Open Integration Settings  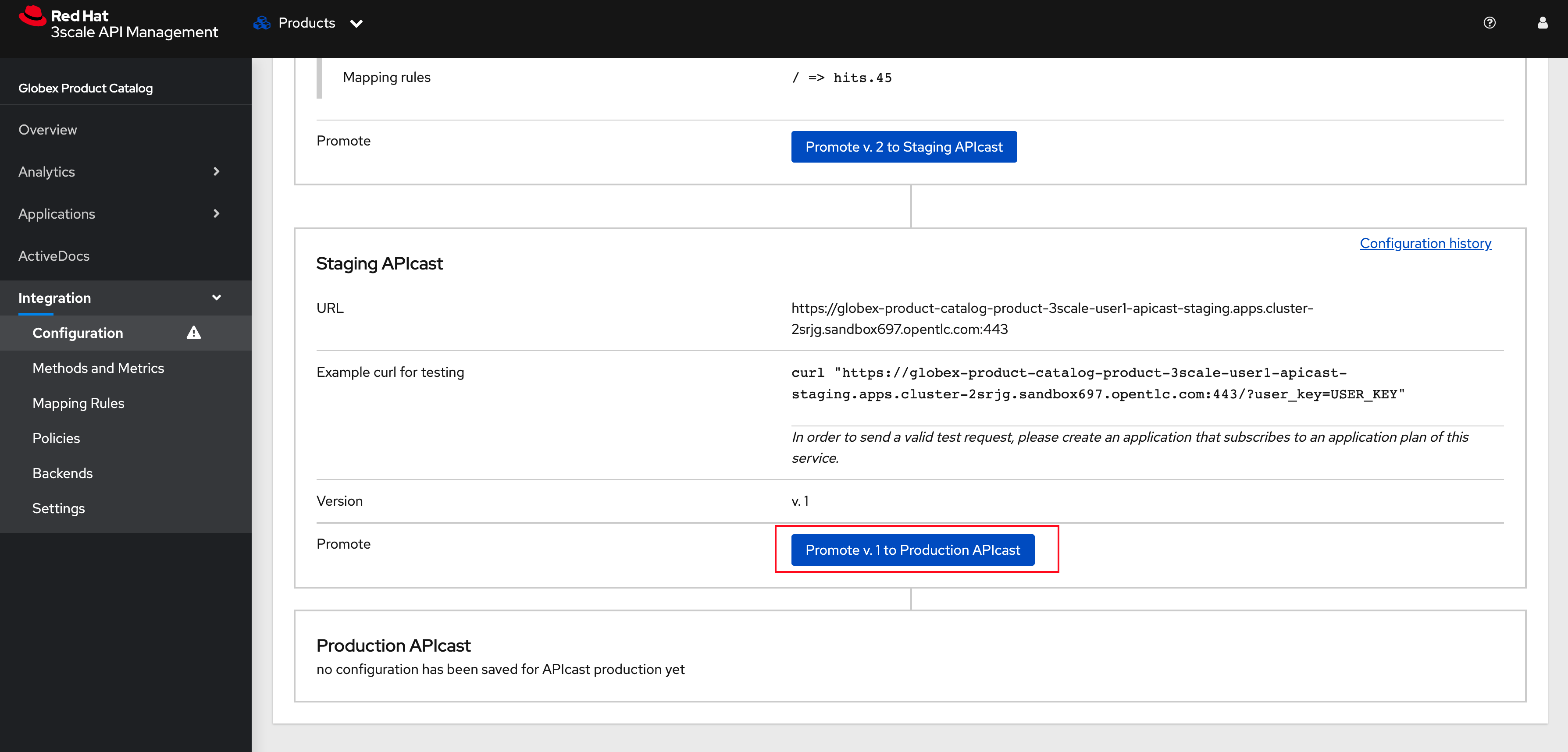tap(58, 509)
